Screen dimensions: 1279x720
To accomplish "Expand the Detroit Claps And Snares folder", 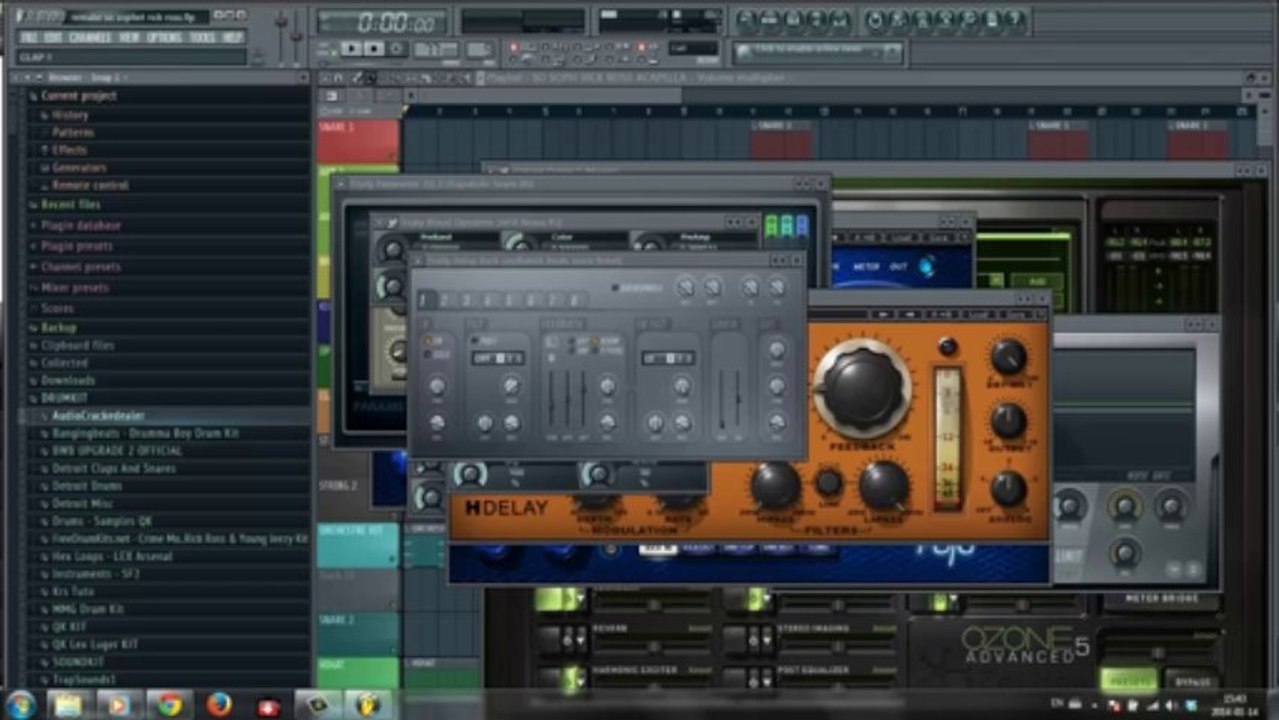I will pyautogui.click(x=113, y=468).
